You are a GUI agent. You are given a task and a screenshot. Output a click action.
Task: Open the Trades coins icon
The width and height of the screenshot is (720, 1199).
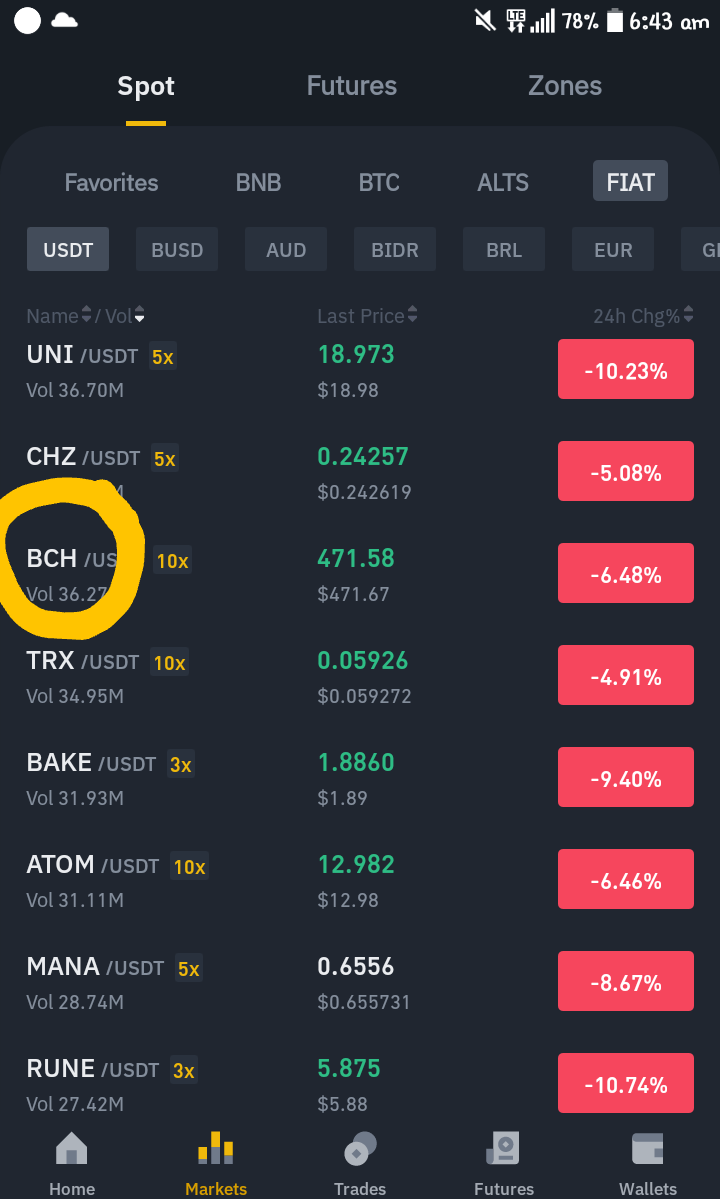click(x=360, y=1149)
